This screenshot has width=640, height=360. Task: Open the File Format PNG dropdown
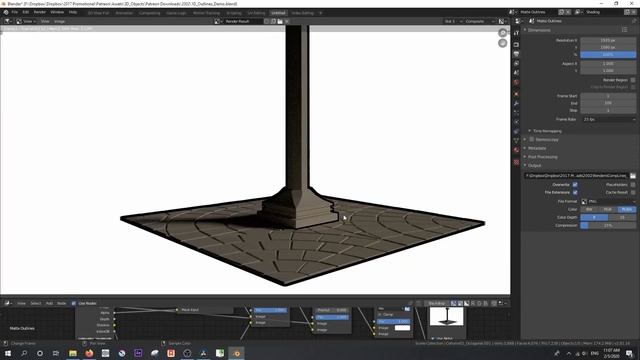[x=608, y=201]
